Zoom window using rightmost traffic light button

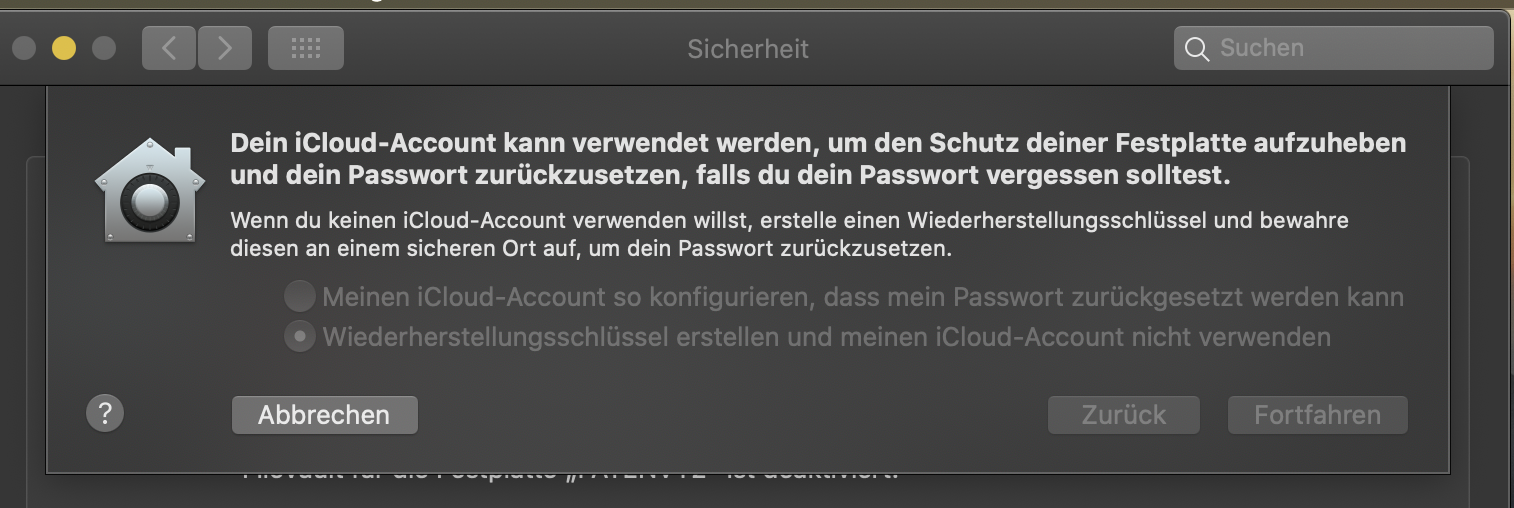[103, 48]
